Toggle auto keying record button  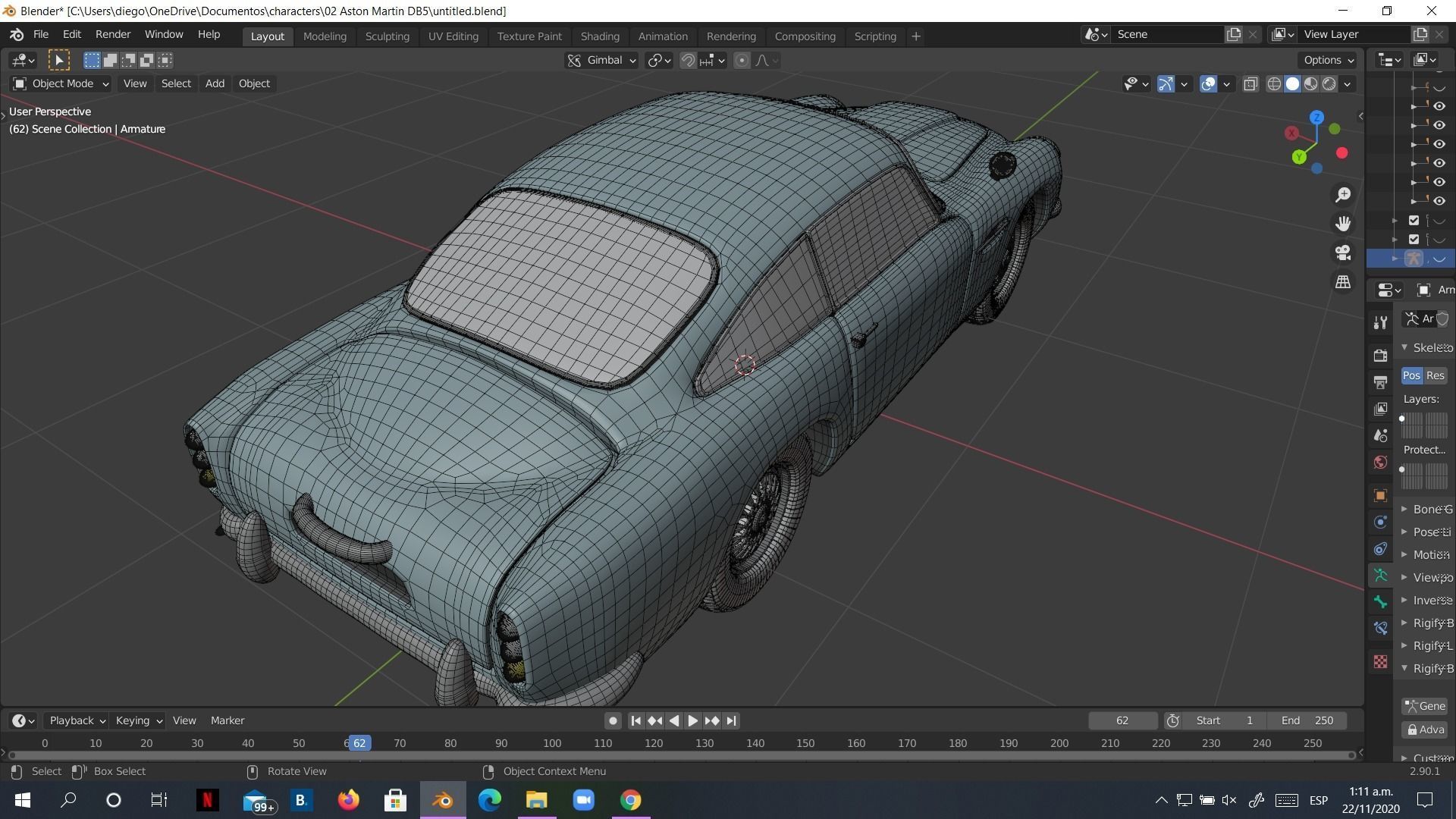pyautogui.click(x=613, y=721)
